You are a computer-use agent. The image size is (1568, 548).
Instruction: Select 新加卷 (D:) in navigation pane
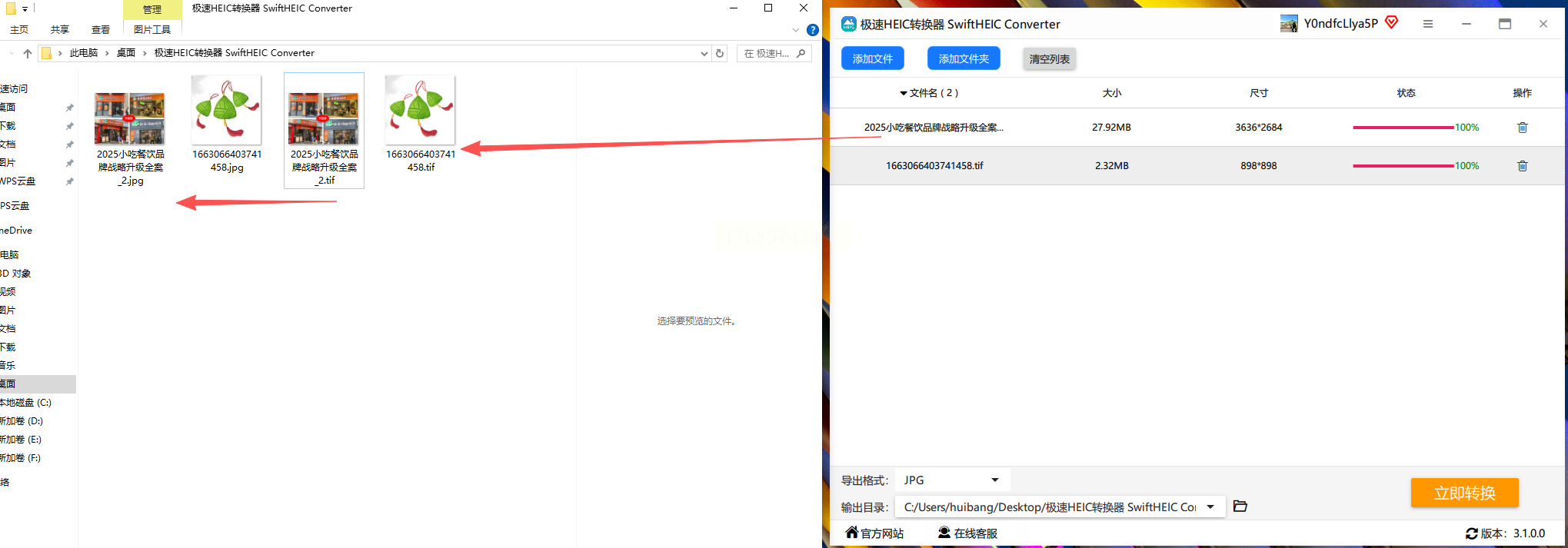coord(22,421)
